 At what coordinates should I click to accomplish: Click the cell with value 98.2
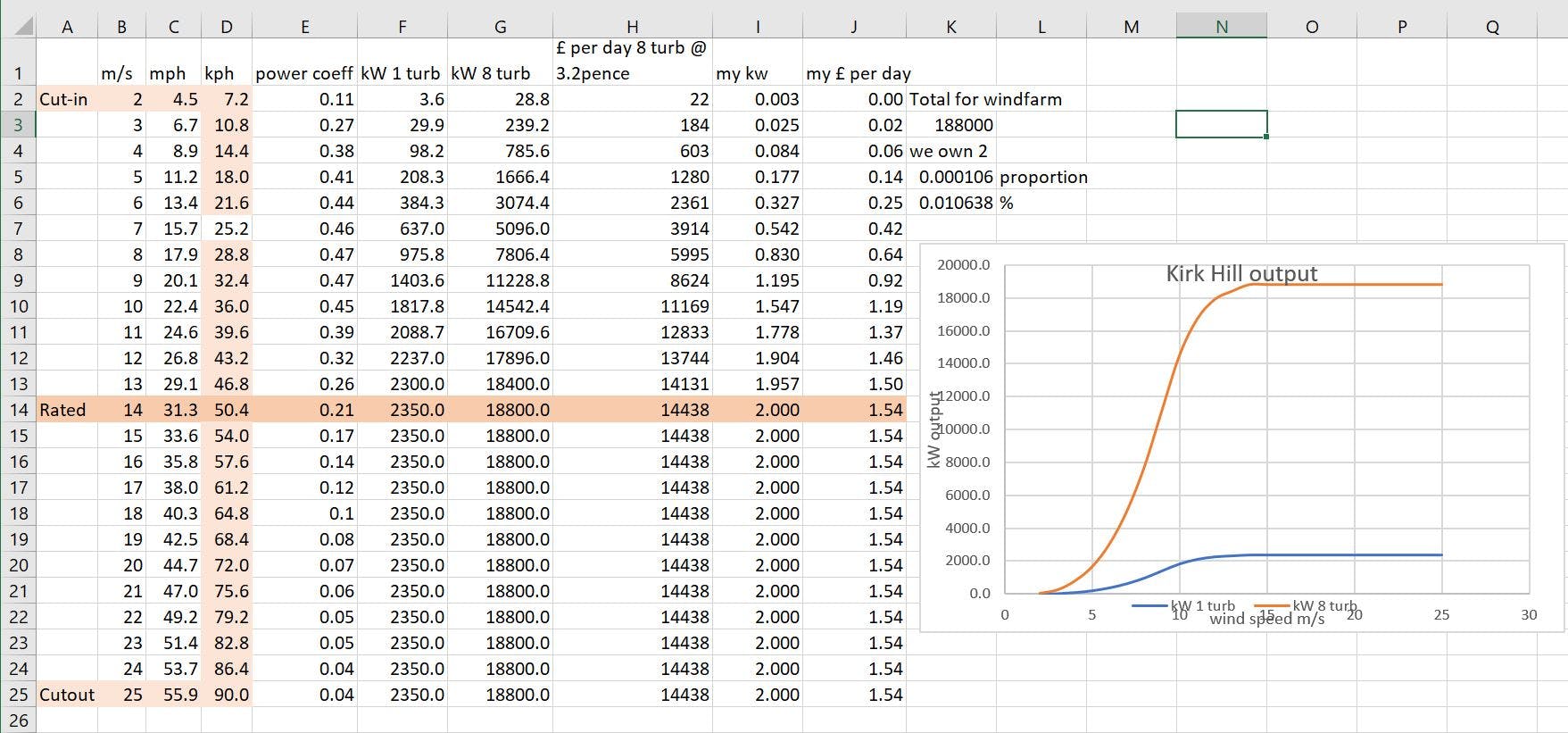[x=402, y=151]
